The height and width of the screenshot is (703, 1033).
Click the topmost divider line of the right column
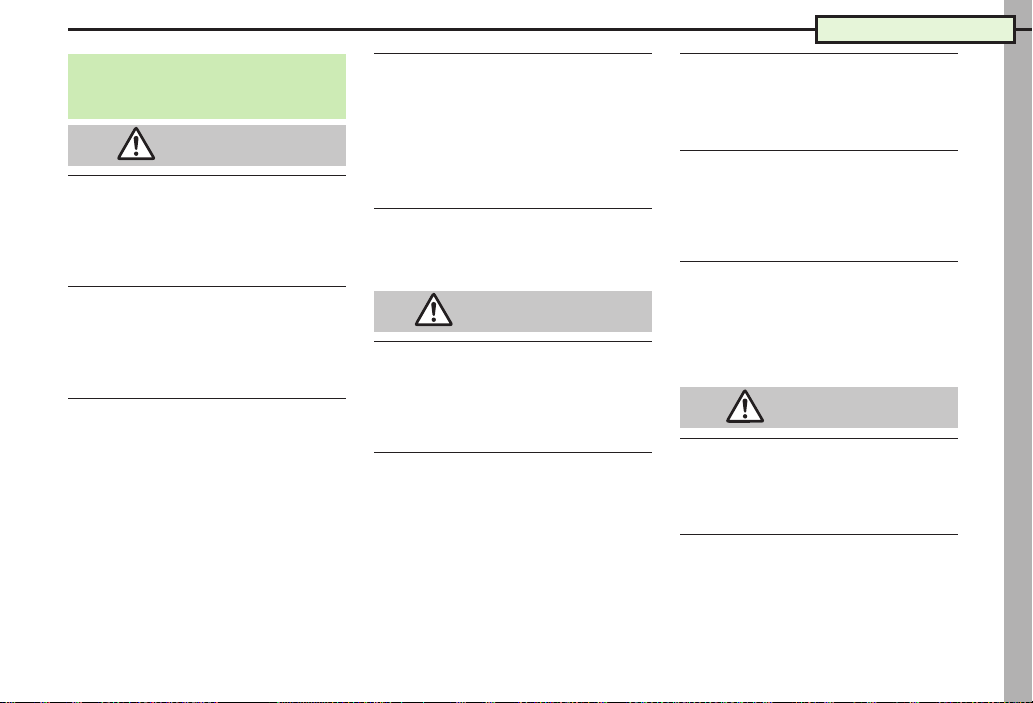click(819, 53)
